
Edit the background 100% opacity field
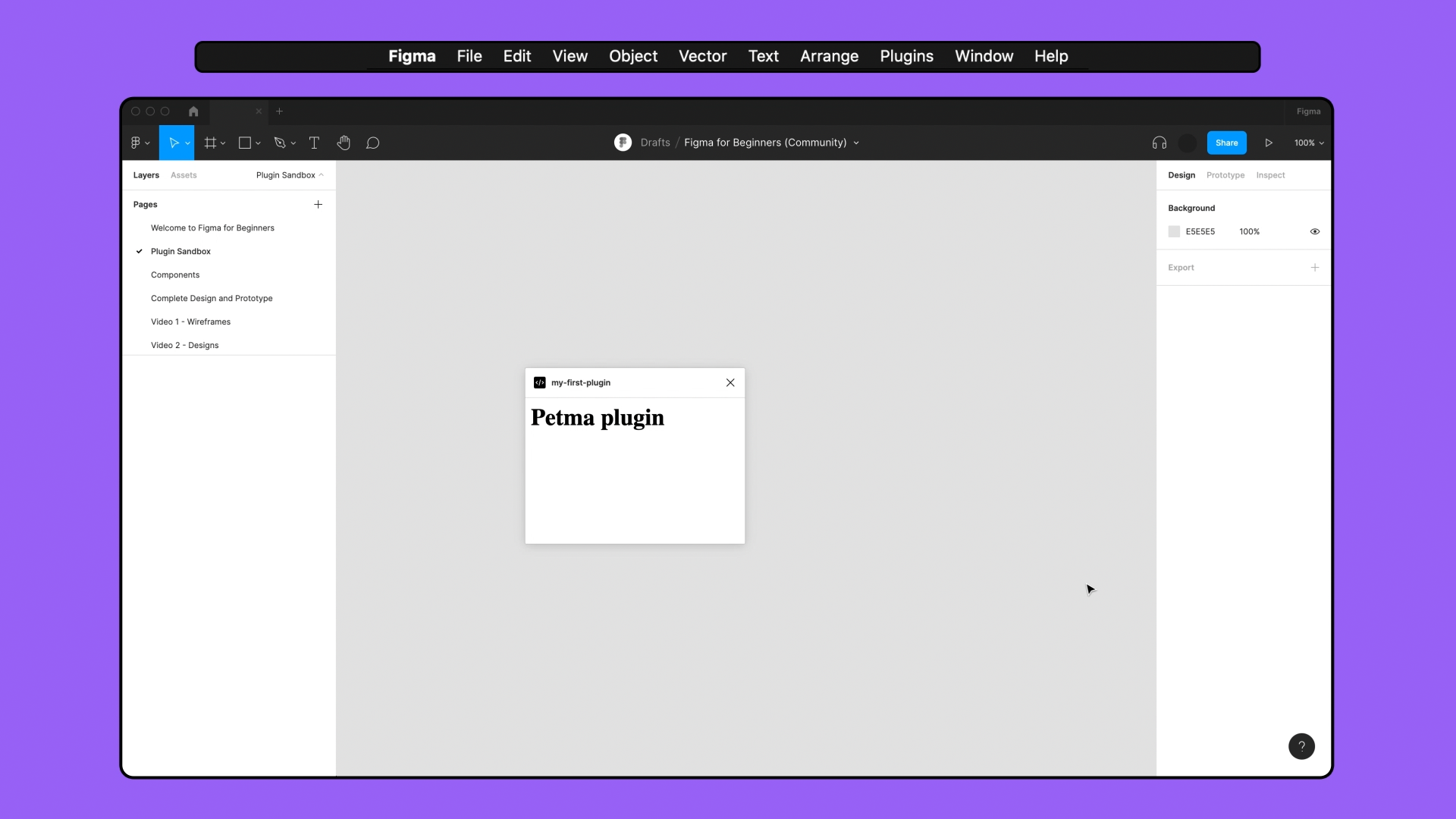point(1249,231)
